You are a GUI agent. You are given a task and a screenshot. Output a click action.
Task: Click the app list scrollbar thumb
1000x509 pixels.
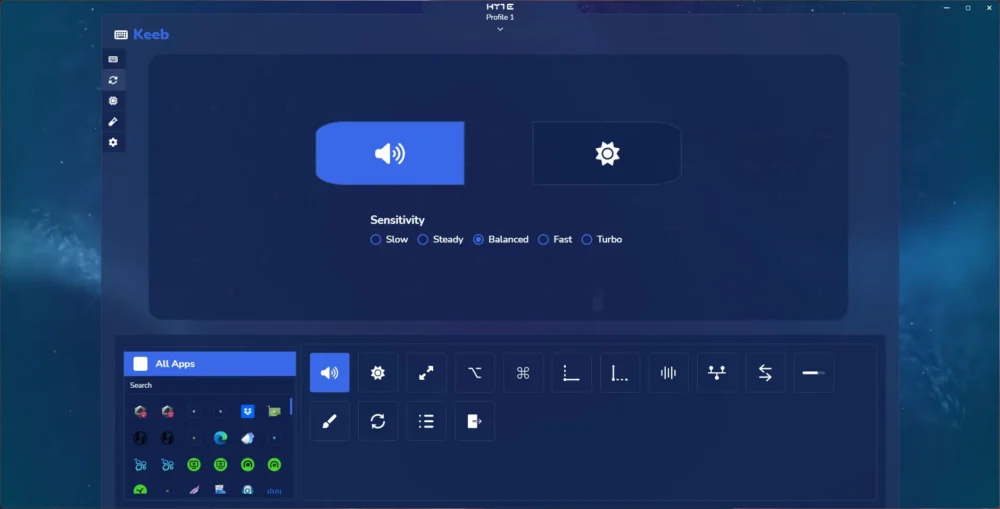[x=291, y=406]
